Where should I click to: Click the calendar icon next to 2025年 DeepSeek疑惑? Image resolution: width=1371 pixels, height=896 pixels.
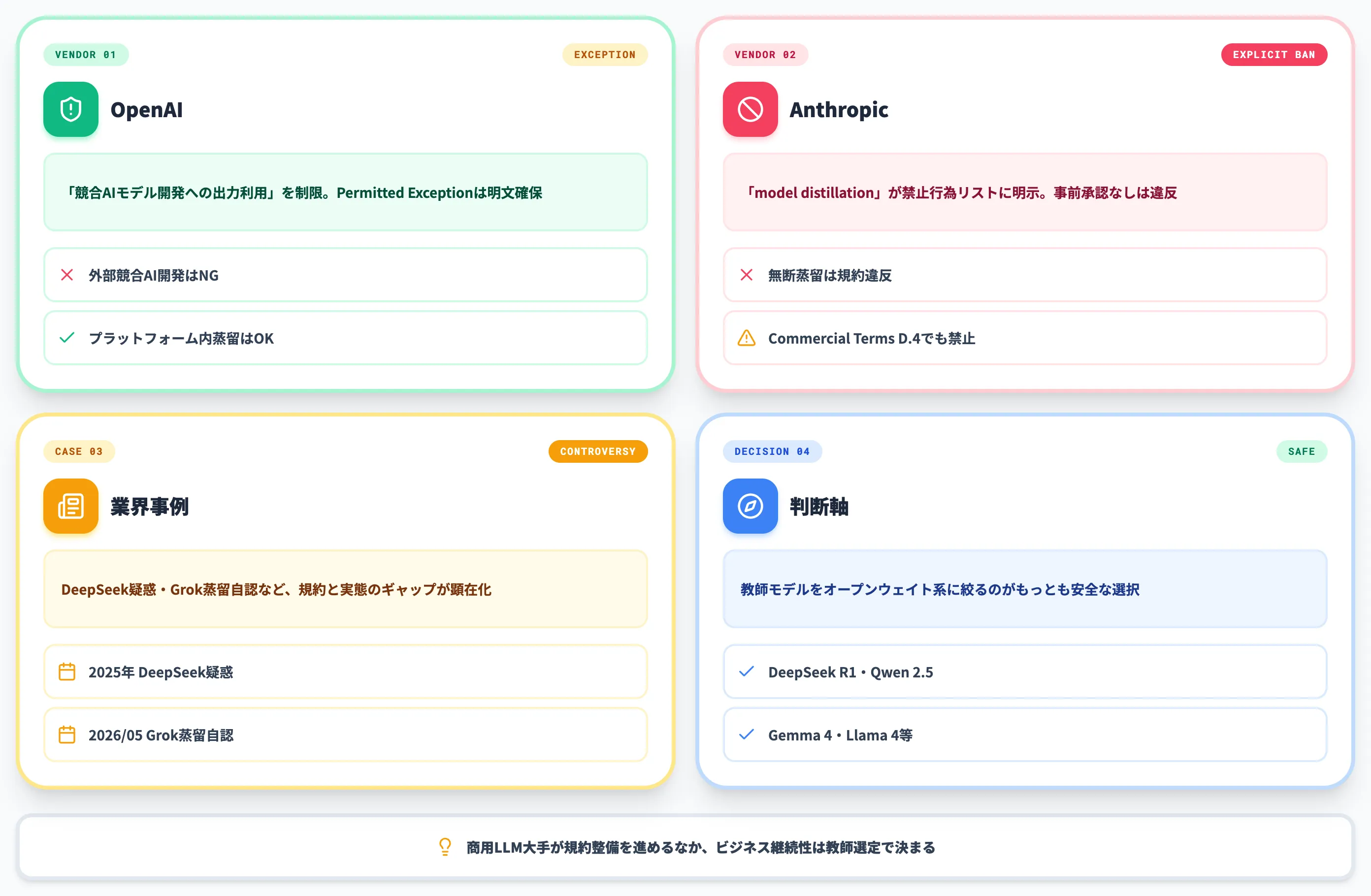point(67,672)
